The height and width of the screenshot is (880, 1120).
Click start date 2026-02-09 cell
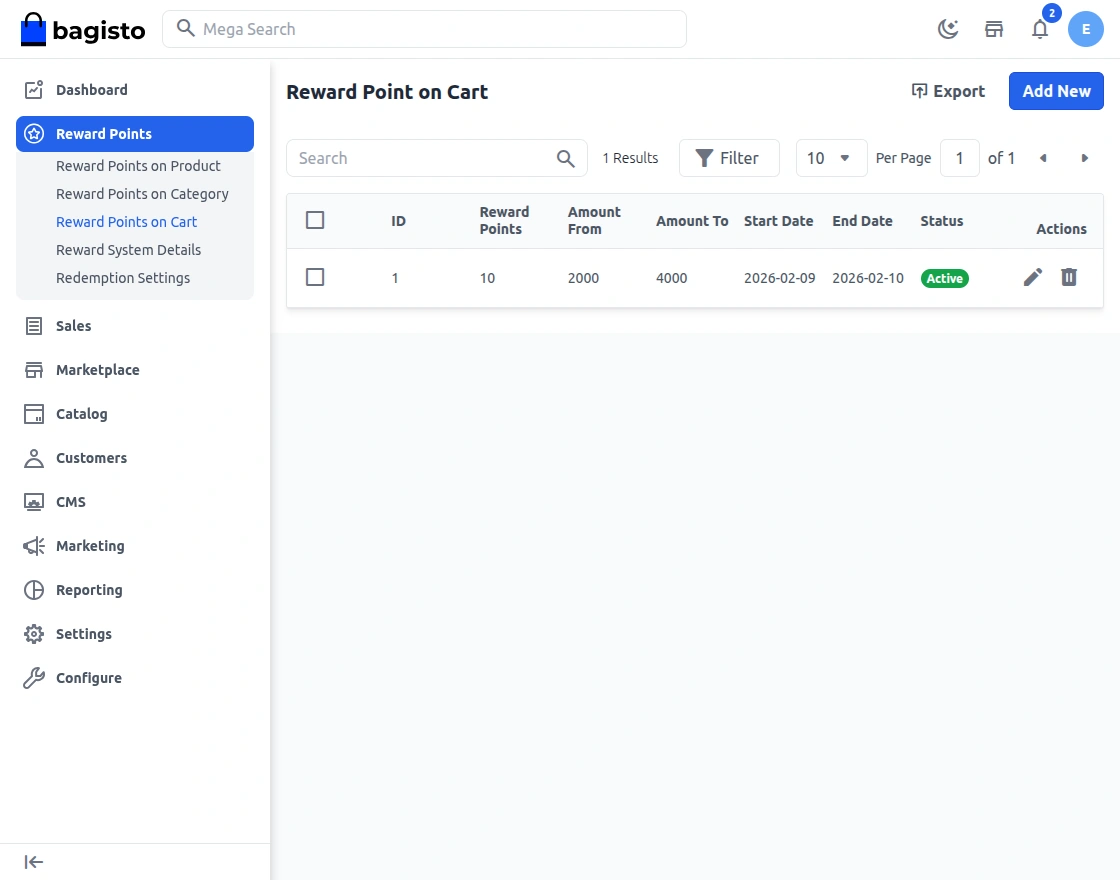pos(779,279)
